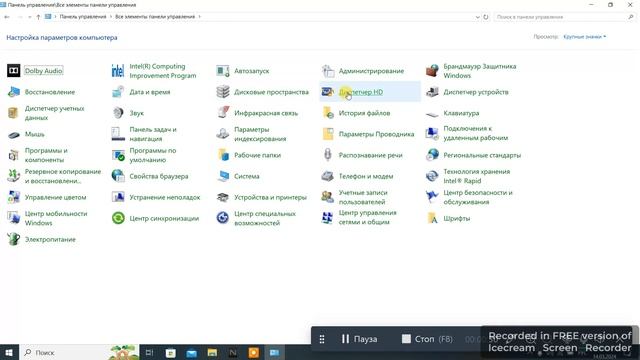Click the taskbar Поиск search box
640x360 pixels.
click(x=80, y=353)
